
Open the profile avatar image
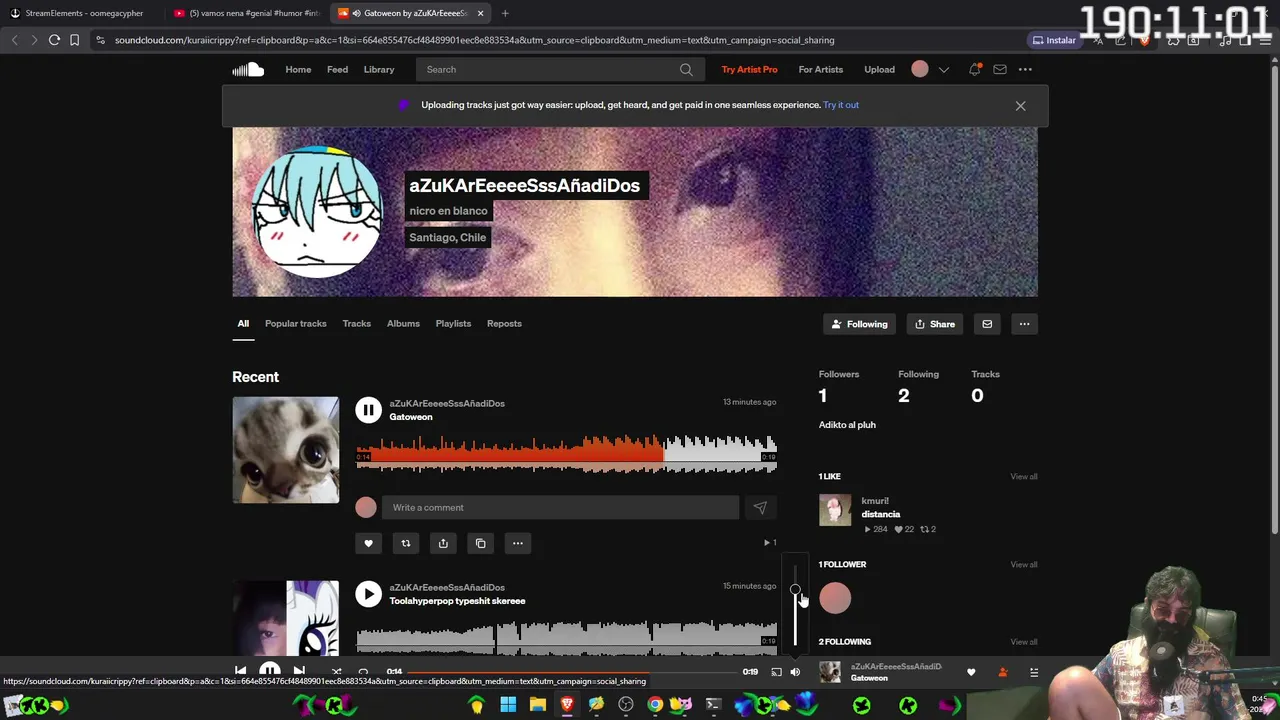click(317, 212)
